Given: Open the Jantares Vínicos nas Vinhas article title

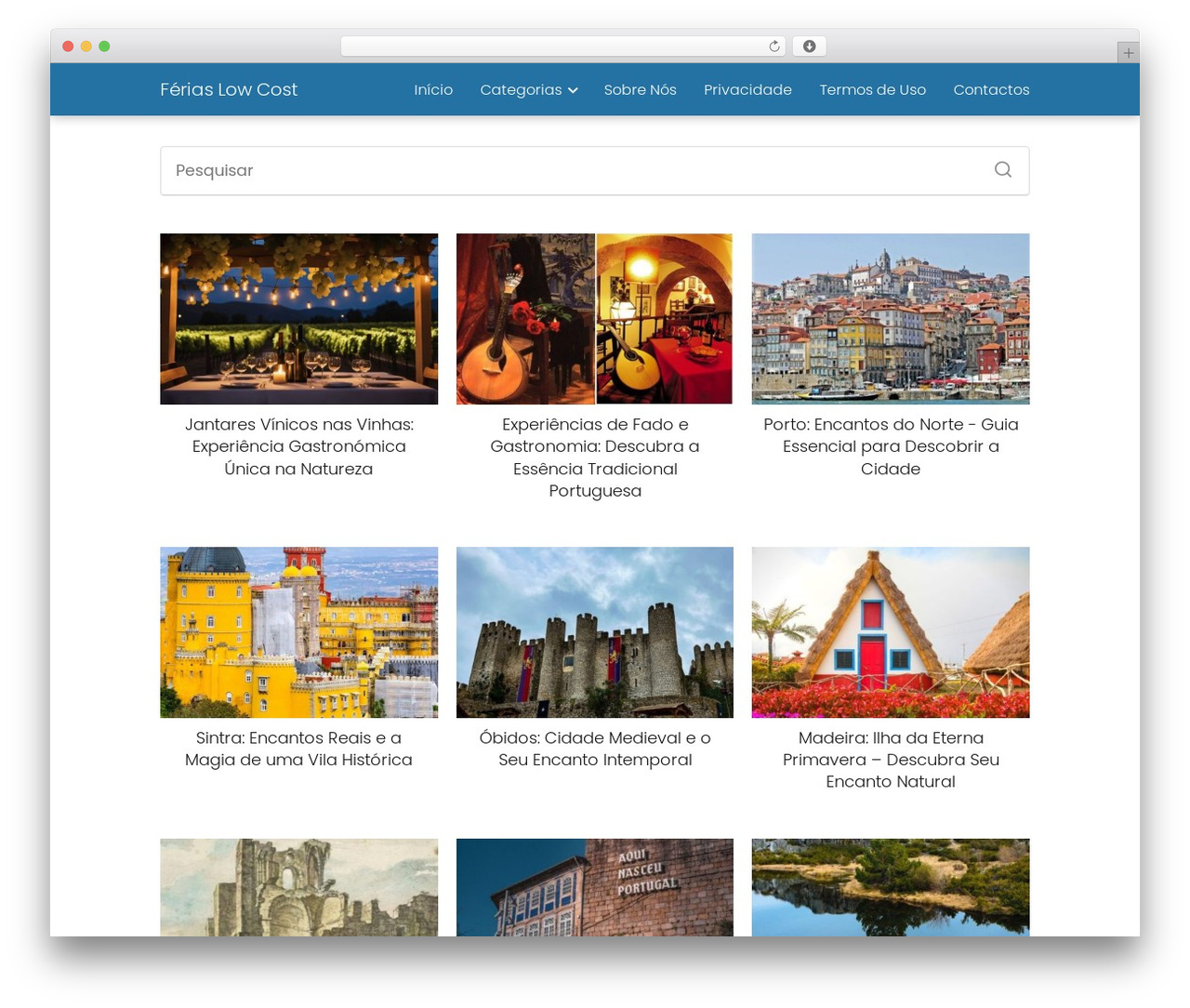Looking at the screenshot, I should pos(298,446).
